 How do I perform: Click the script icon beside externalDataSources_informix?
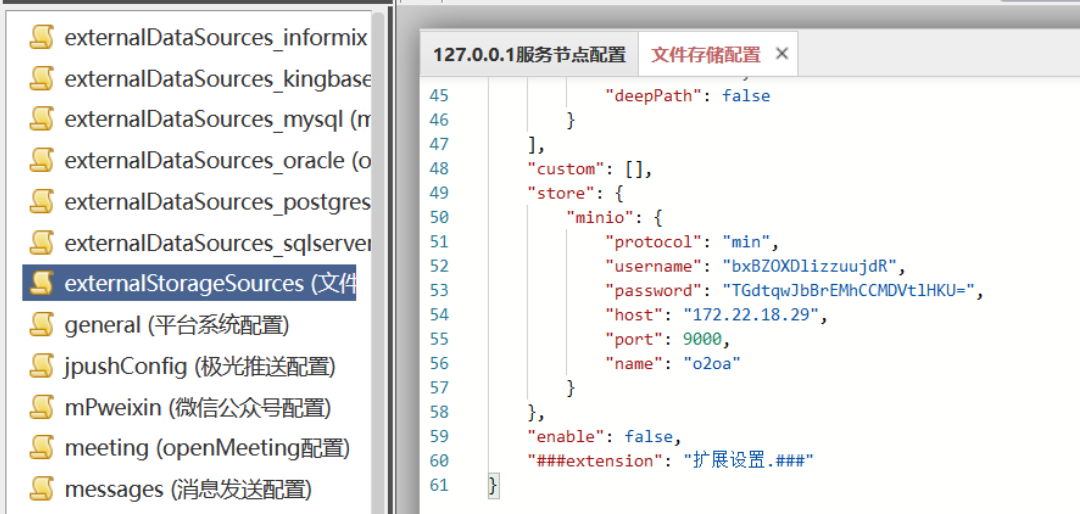point(42,37)
